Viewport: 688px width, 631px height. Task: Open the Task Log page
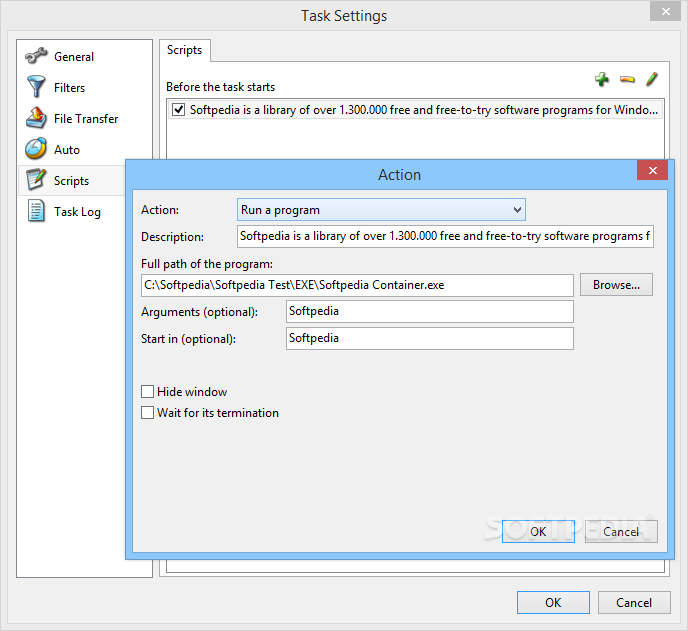(x=77, y=212)
